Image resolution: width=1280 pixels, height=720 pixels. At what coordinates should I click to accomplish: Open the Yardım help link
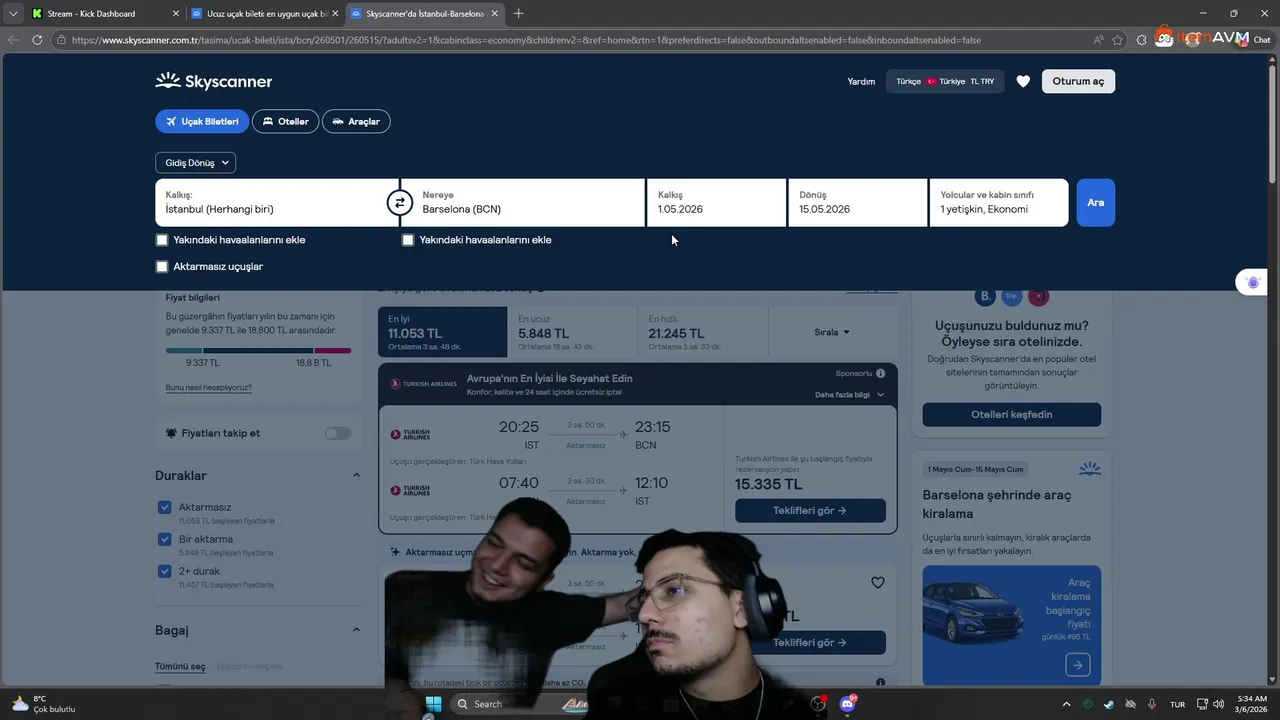tap(861, 81)
